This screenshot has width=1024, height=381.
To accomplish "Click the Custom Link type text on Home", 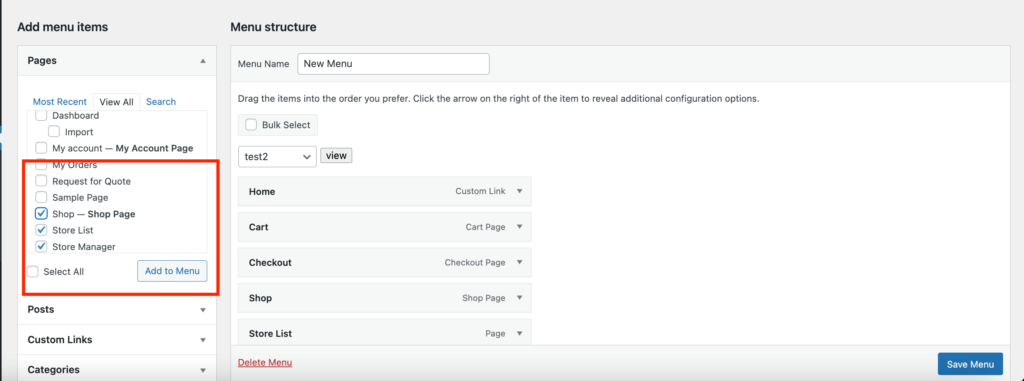I will (480, 191).
